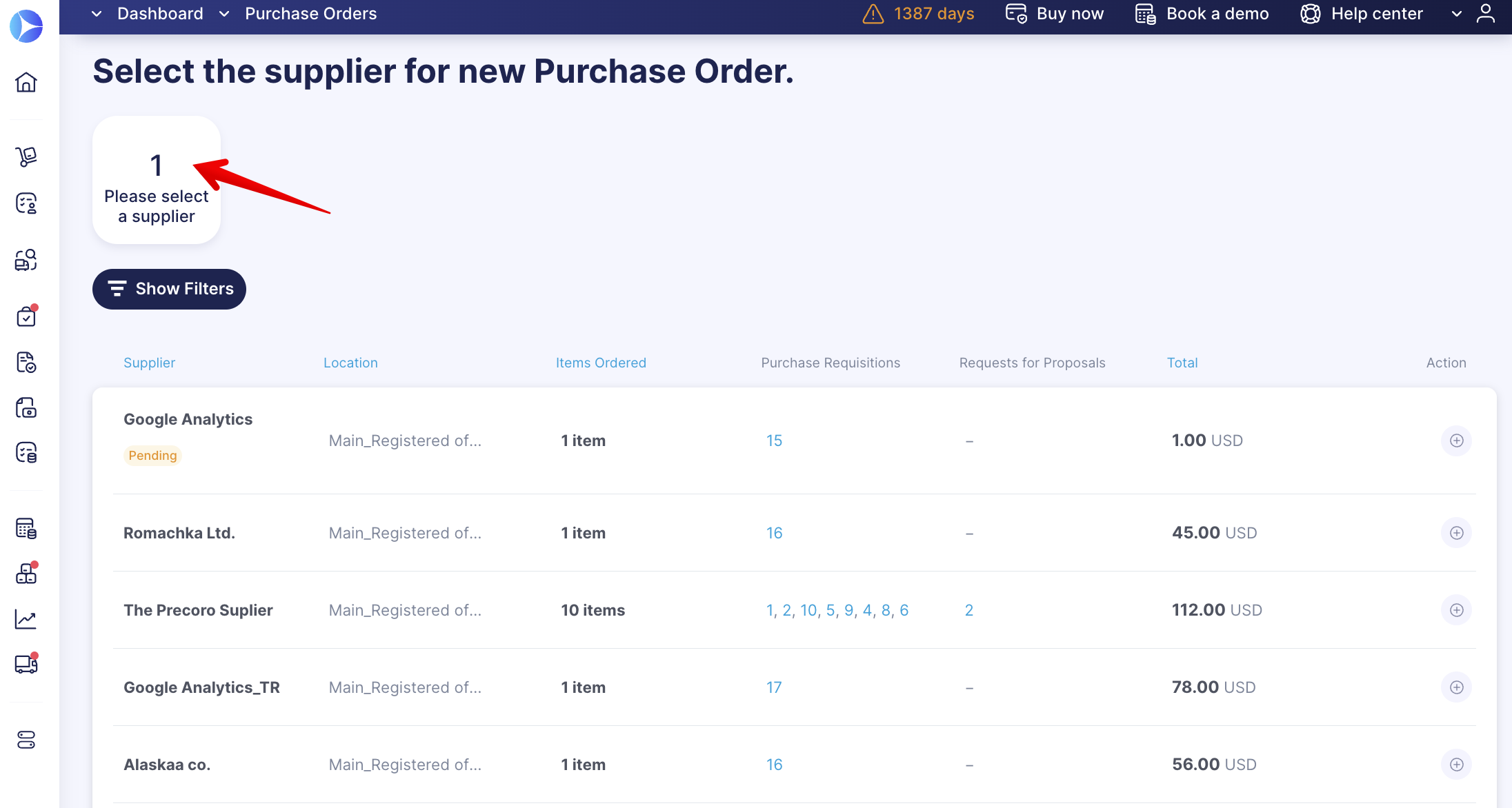Add The Precoro Suplier with plus icon
This screenshot has height=808, width=1512.
click(x=1457, y=610)
